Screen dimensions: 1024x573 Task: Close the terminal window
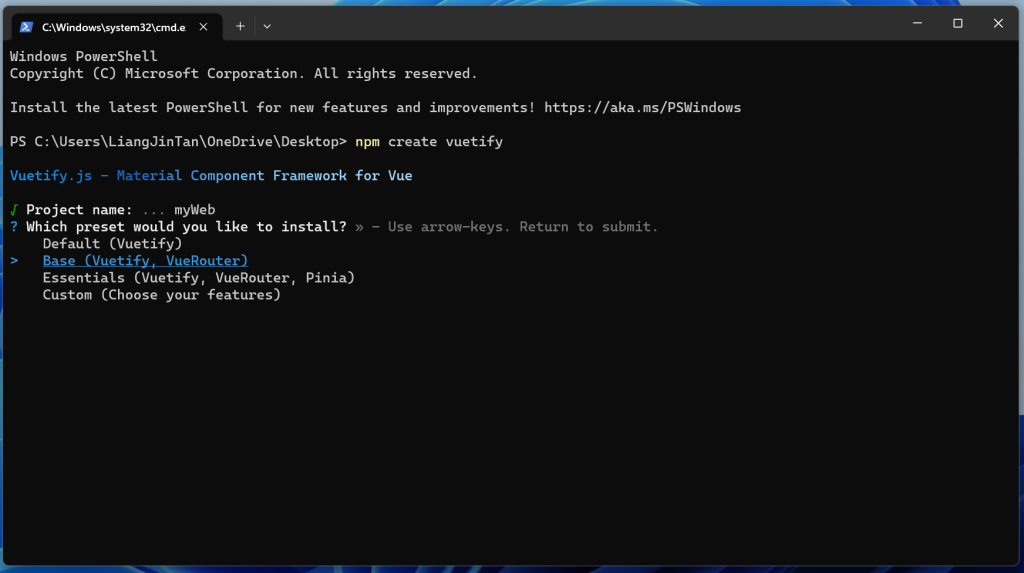[x=999, y=24]
